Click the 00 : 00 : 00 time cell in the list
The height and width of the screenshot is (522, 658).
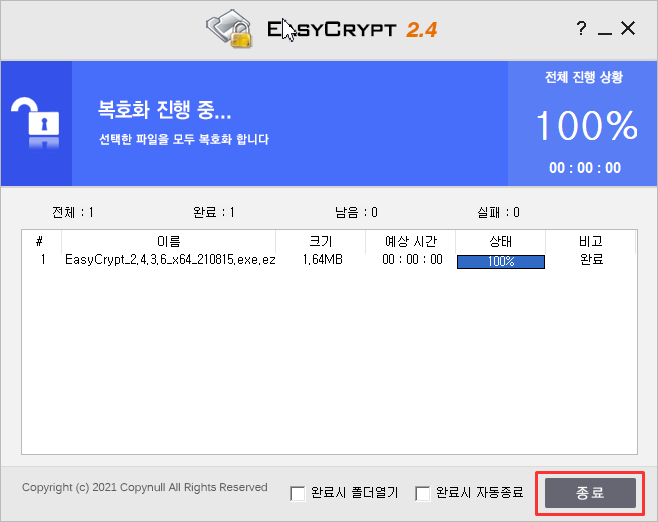(x=412, y=260)
